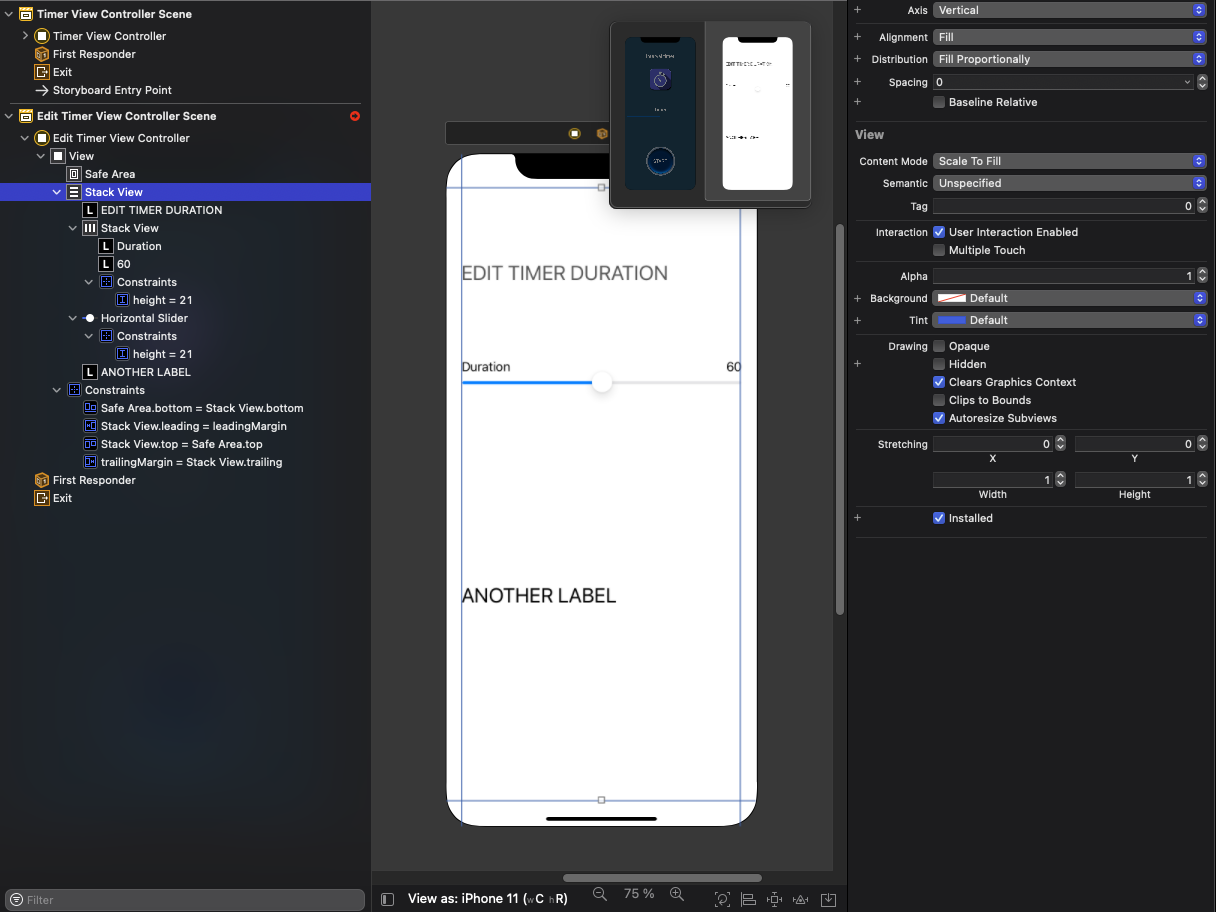Viewport: 1216px width, 912px height.
Task: Collapse the Horizontal Slider tree item
Action: click(x=73, y=318)
